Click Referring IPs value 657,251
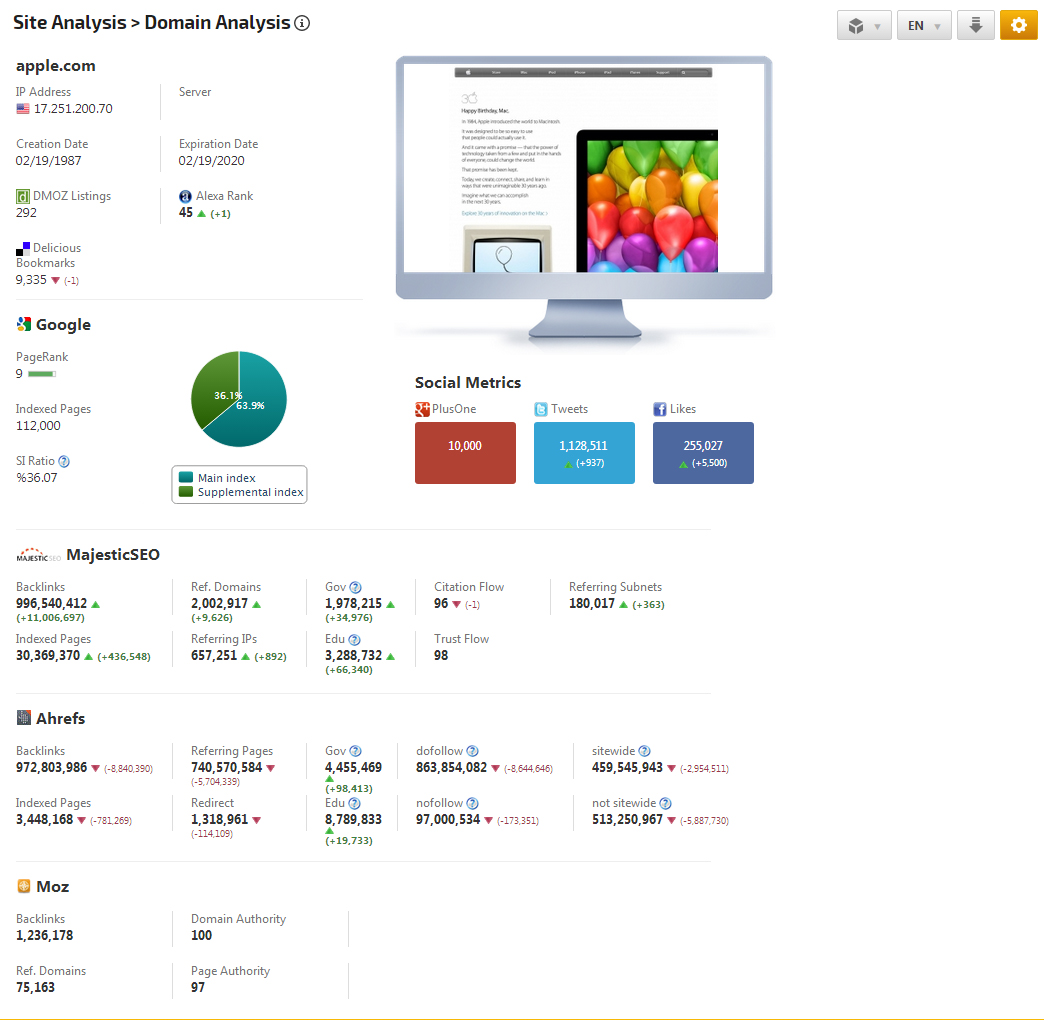The width and height of the screenshot is (1044, 1020). [x=214, y=655]
